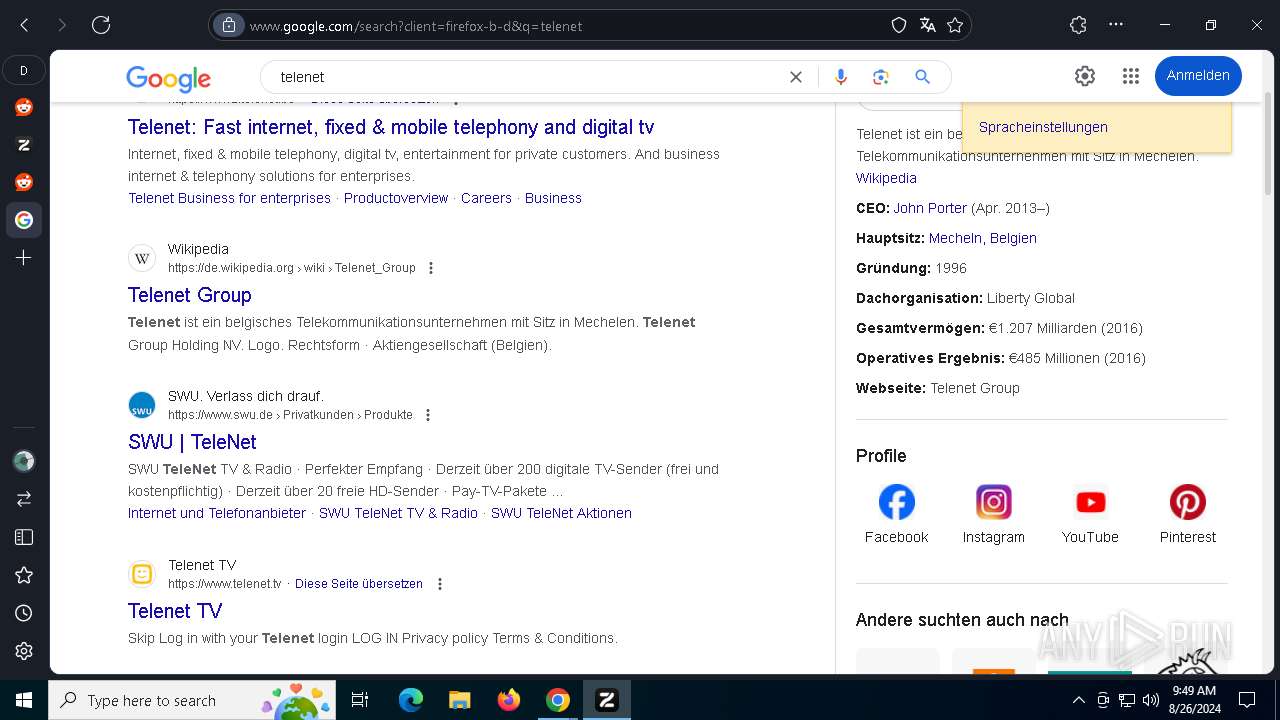1280x720 pixels.
Task: Click Windows taskbar search box
Action: 192,700
